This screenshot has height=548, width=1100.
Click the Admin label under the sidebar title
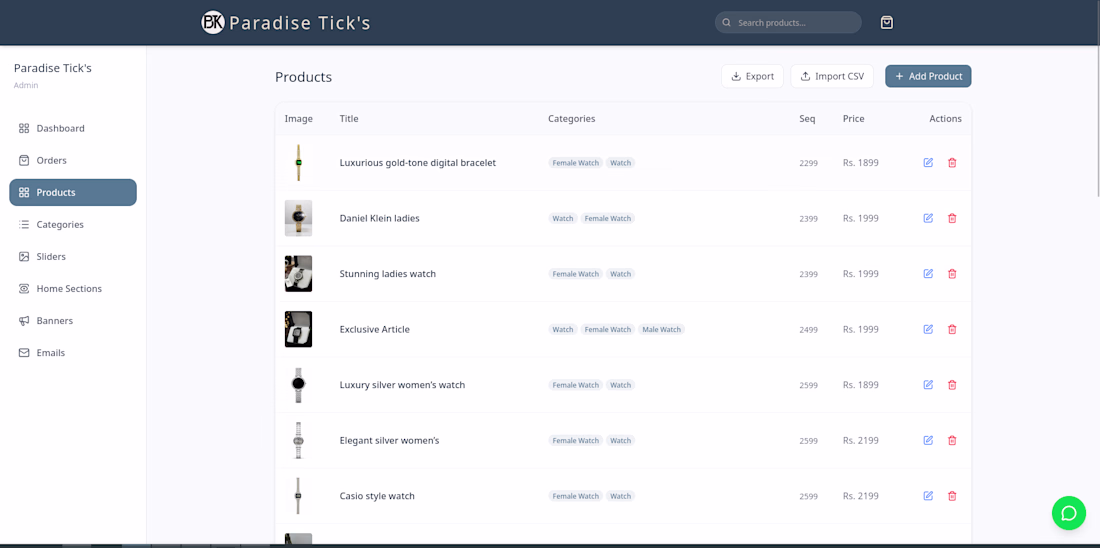[x=26, y=86]
